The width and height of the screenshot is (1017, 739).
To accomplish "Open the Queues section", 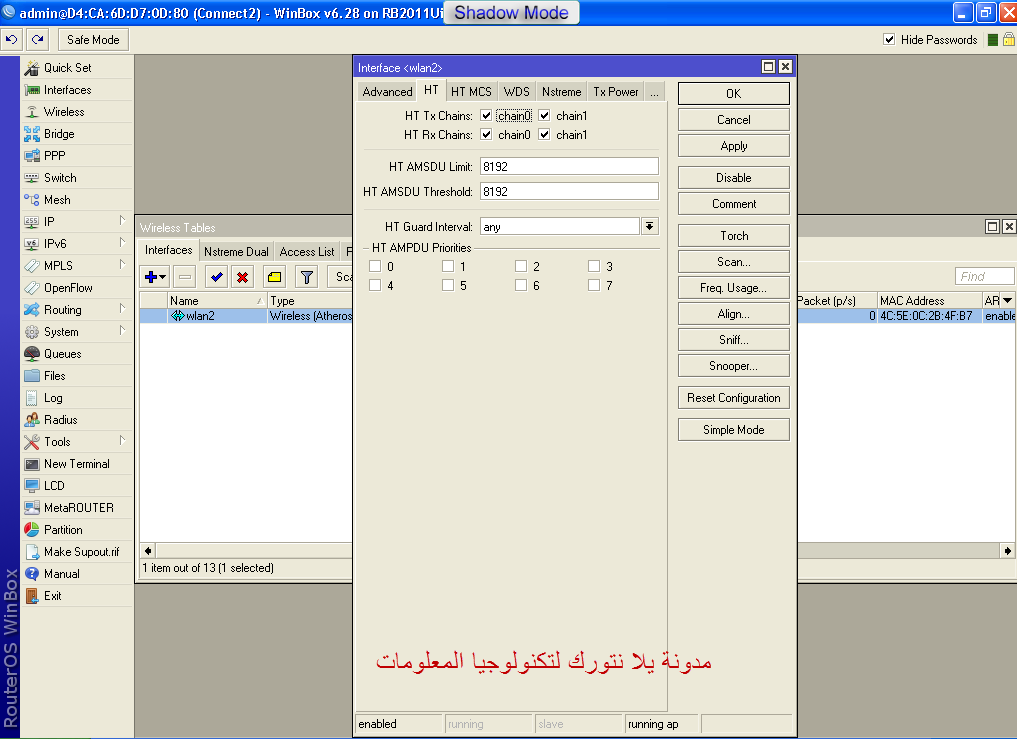I will coord(63,354).
